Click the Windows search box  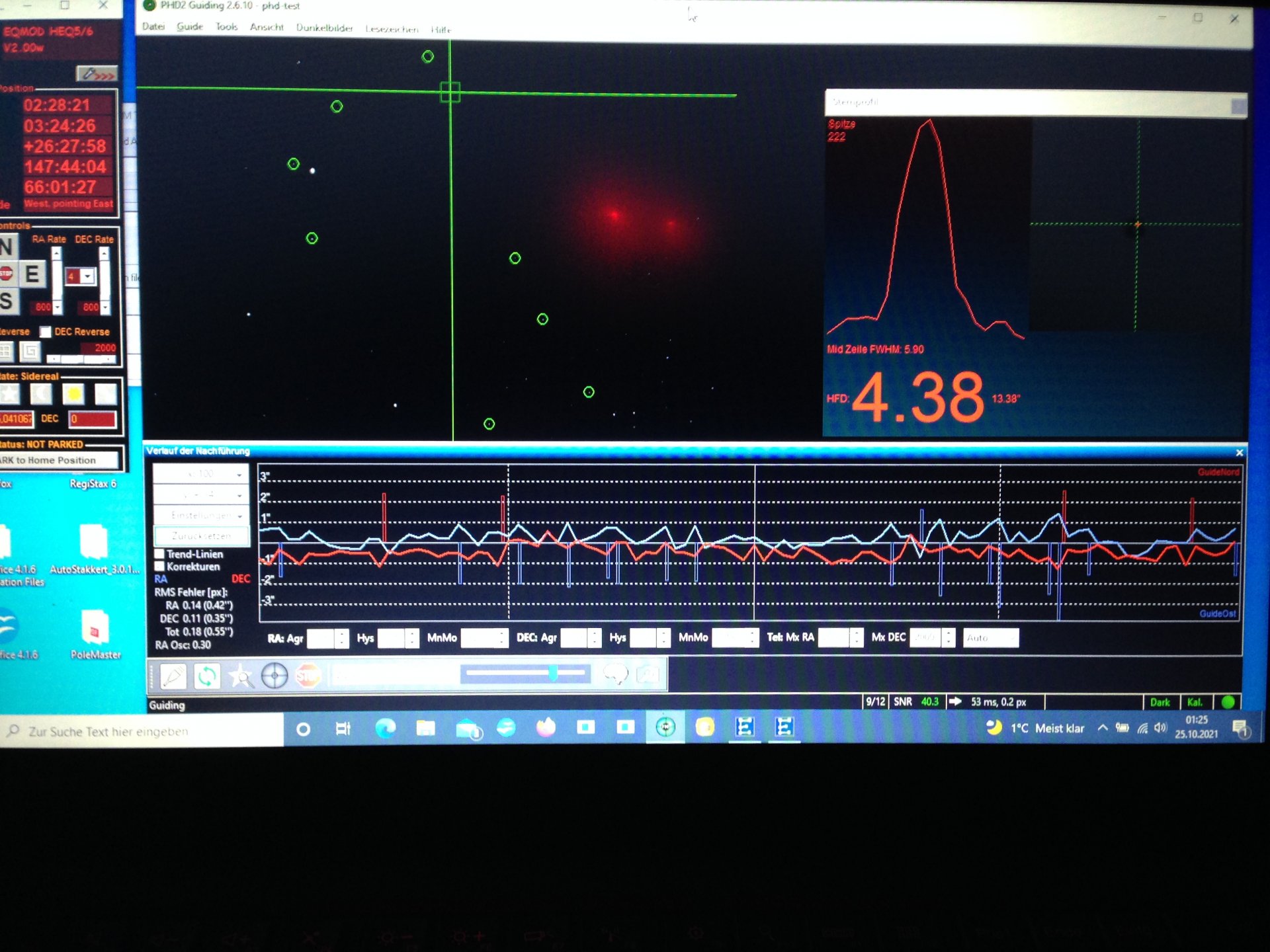point(142,731)
